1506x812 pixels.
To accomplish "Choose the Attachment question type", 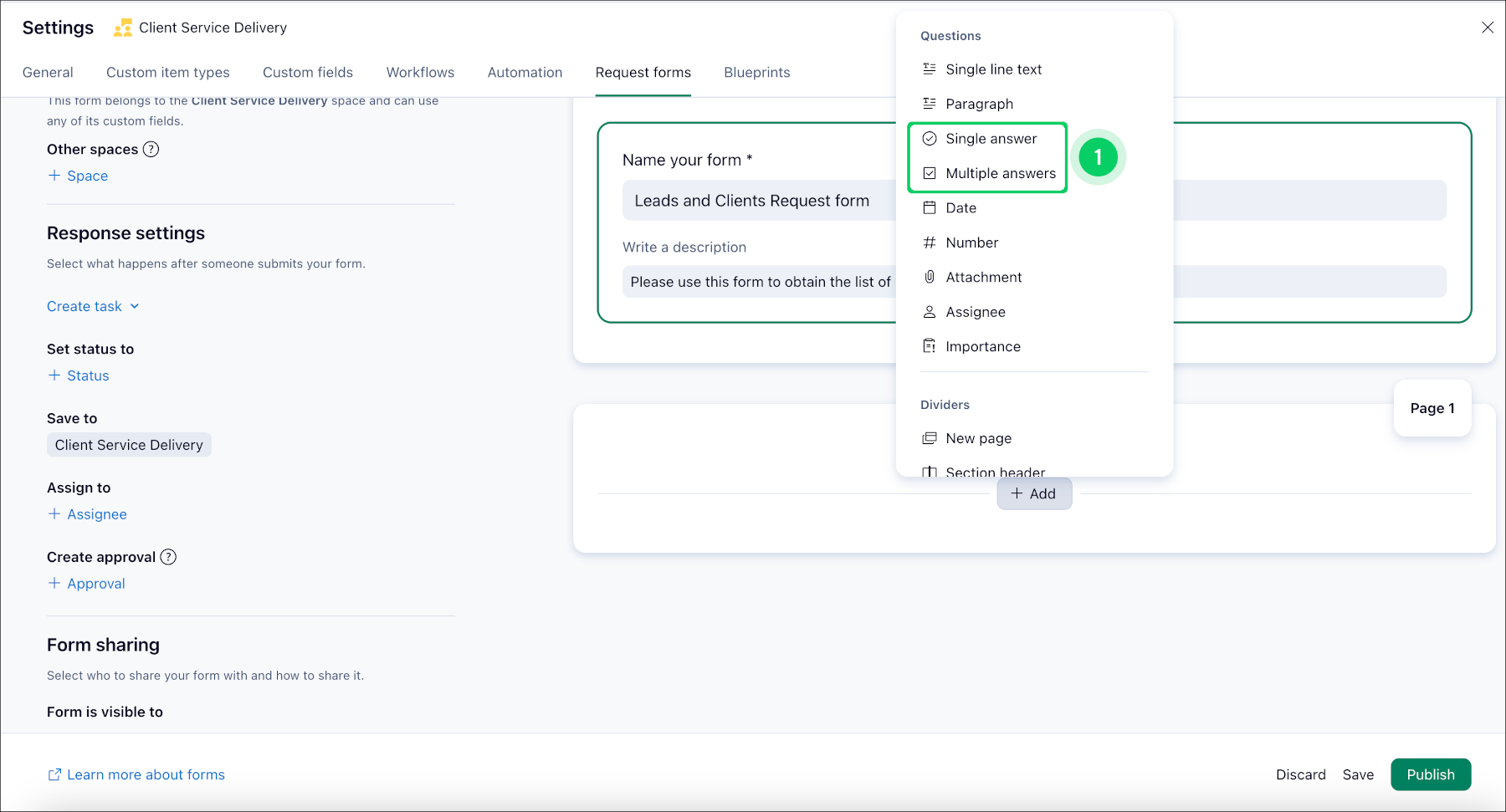I will 983,277.
